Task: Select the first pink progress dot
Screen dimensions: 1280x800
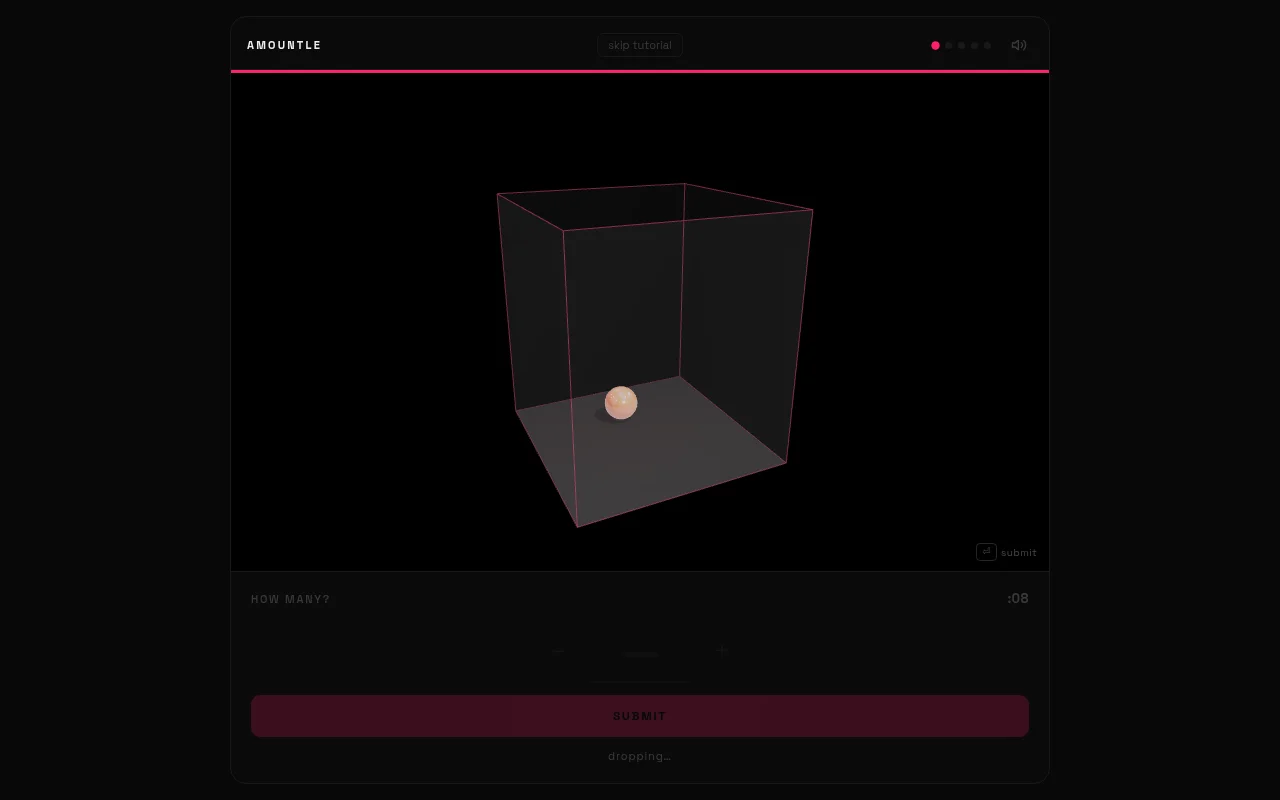Action: [935, 45]
